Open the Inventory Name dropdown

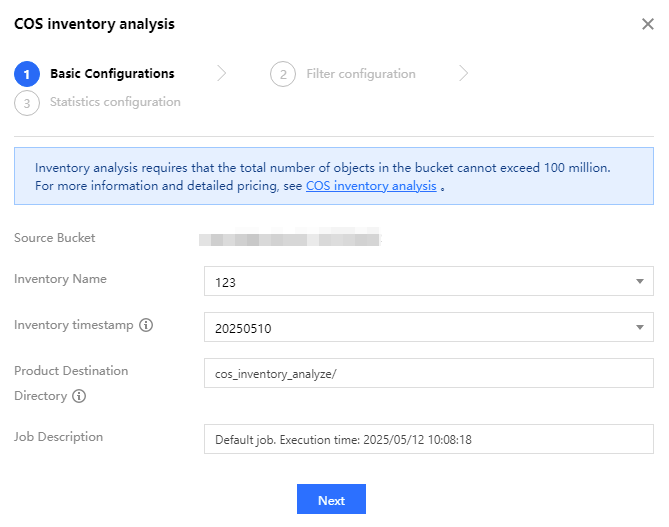(428, 281)
